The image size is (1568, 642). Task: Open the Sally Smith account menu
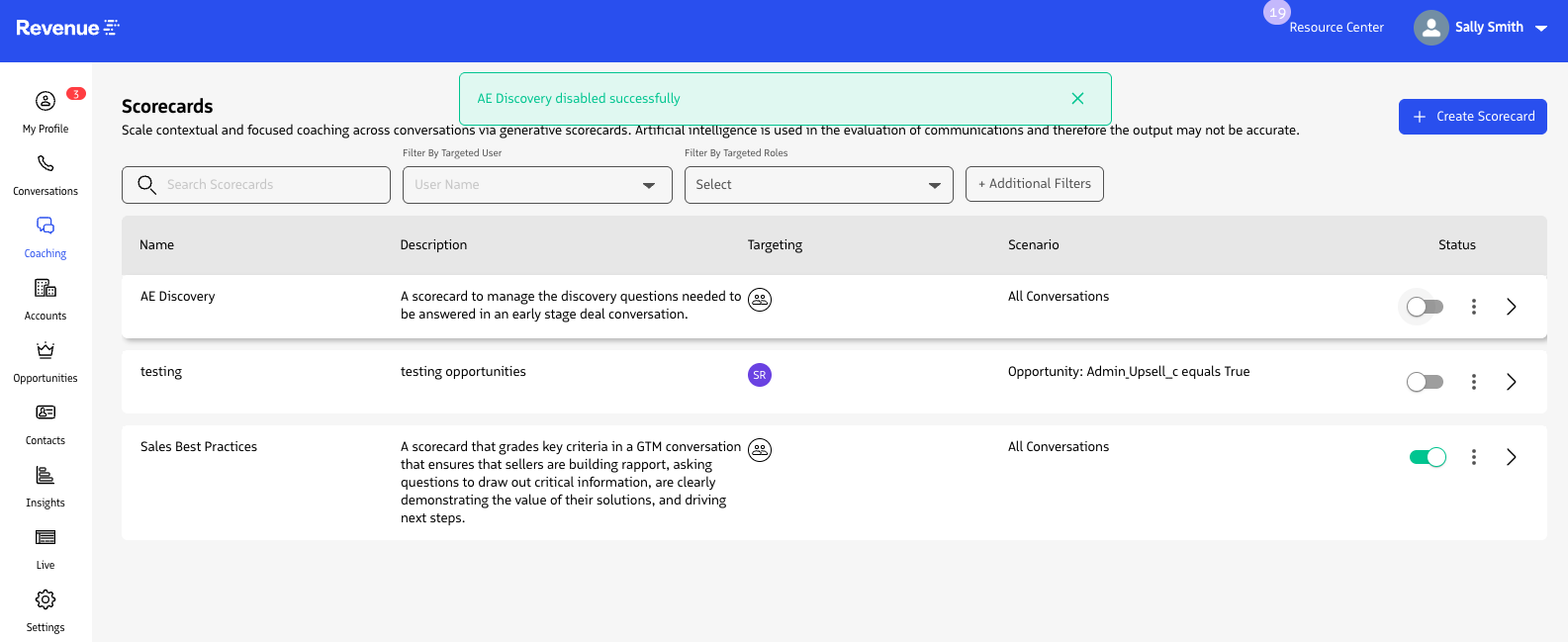click(1480, 28)
